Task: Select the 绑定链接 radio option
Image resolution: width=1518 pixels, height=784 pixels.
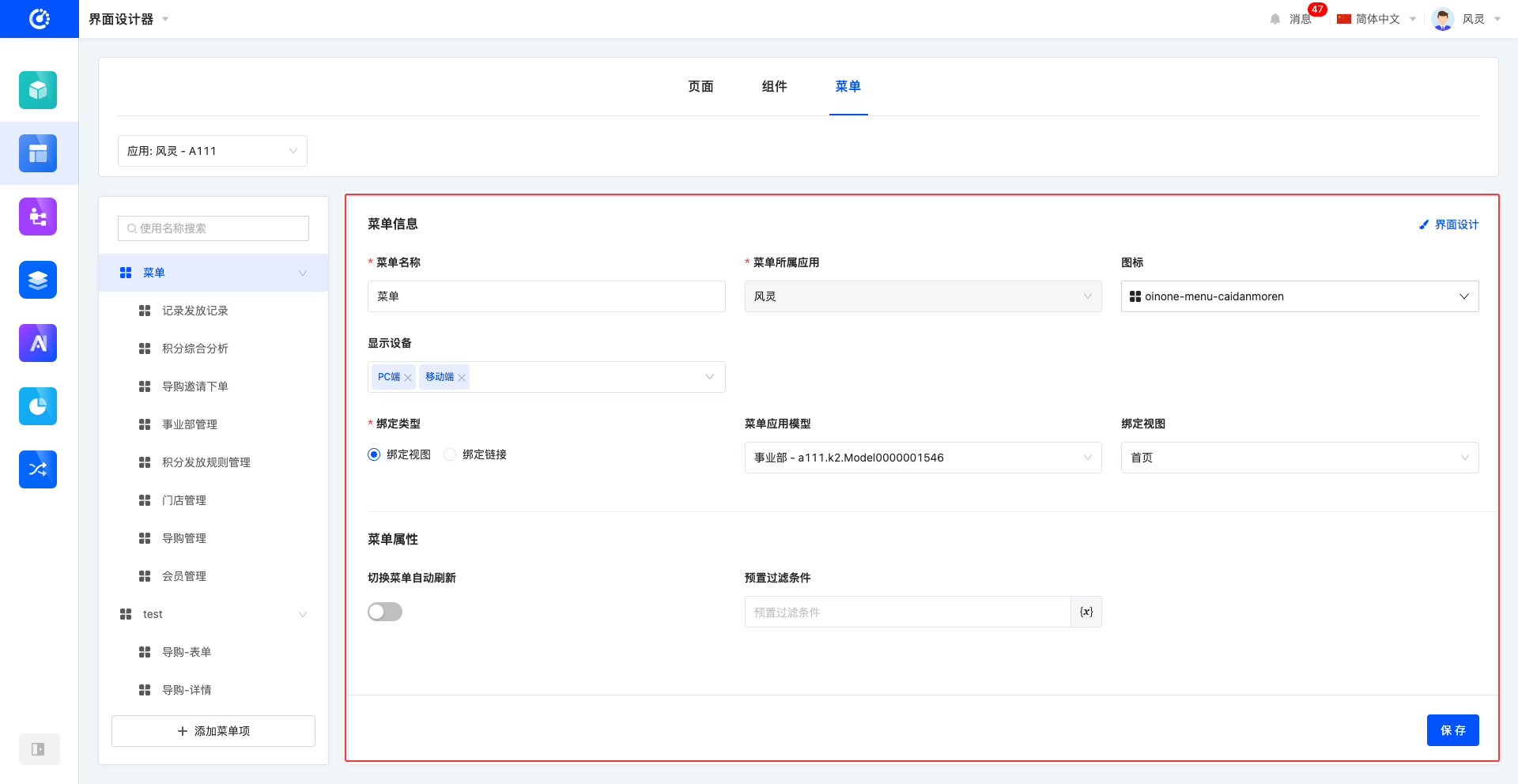Action: click(451, 454)
